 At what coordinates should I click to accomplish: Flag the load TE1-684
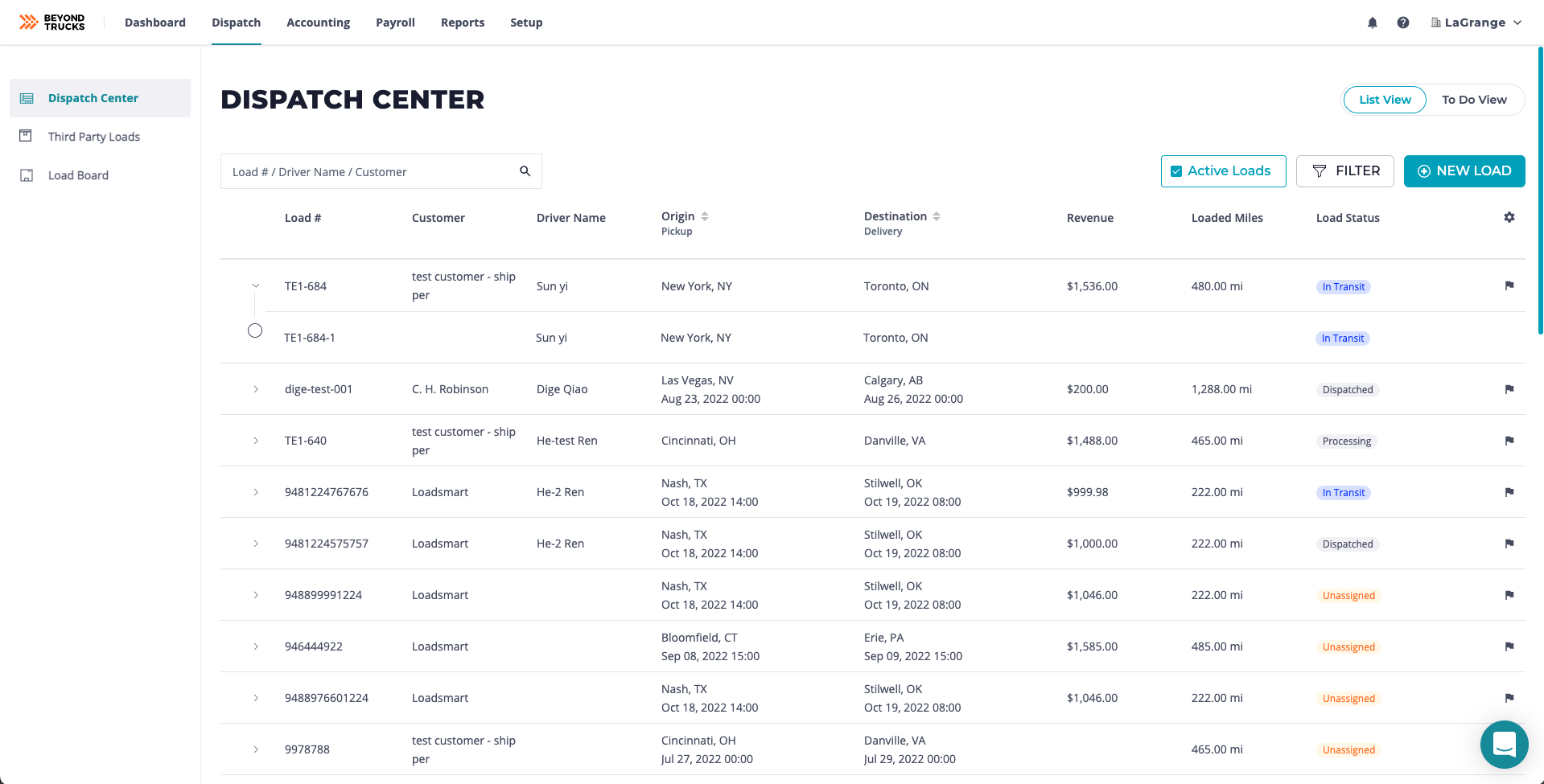pyautogui.click(x=1509, y=285)
